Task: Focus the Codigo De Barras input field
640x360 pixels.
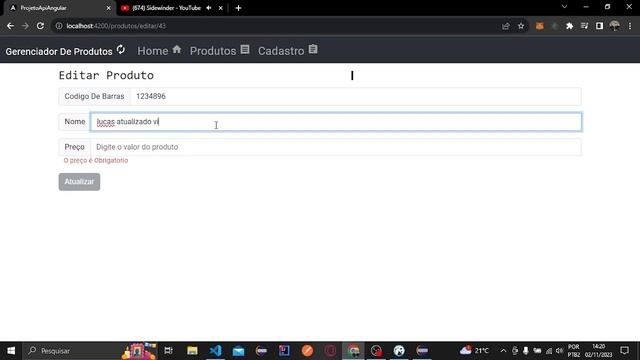Action: 356,96
